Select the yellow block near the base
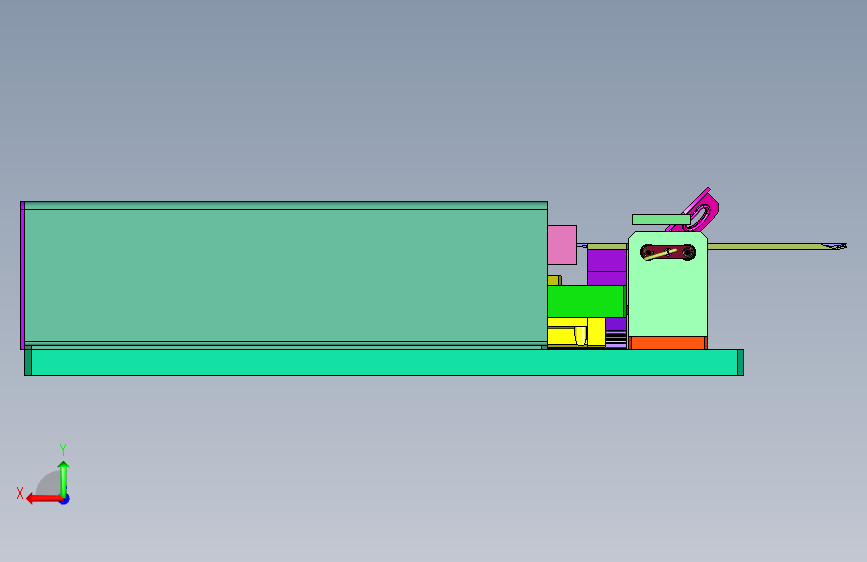 coord(576,332)
